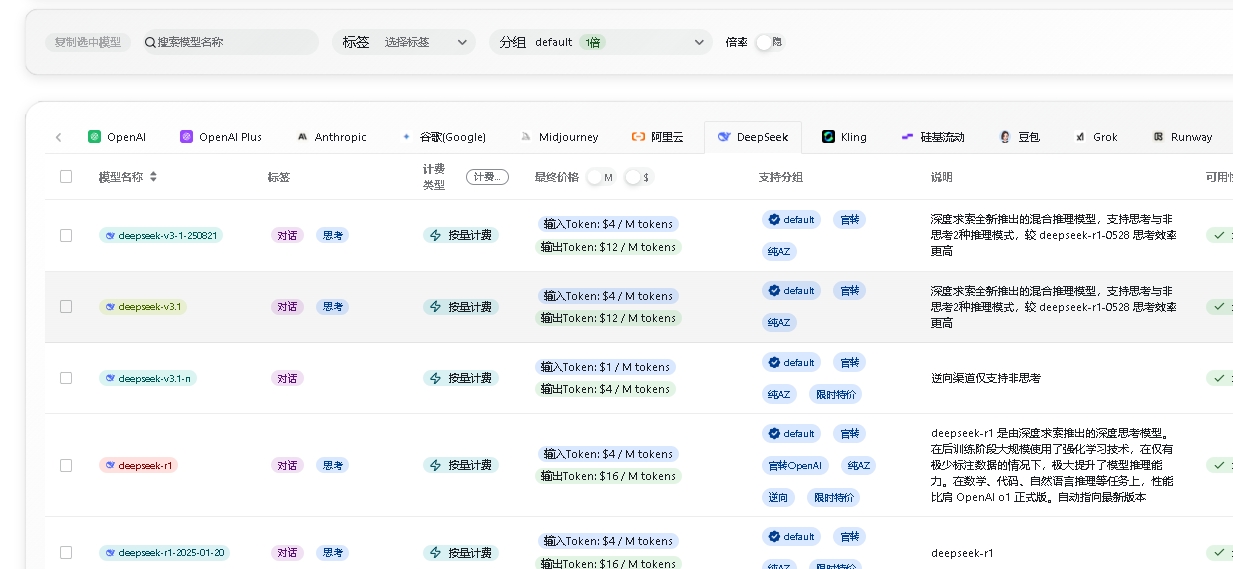
Task: Click the 硅基流动 purple logo icon
Action: pyautogui.click(x=907, y=137)
